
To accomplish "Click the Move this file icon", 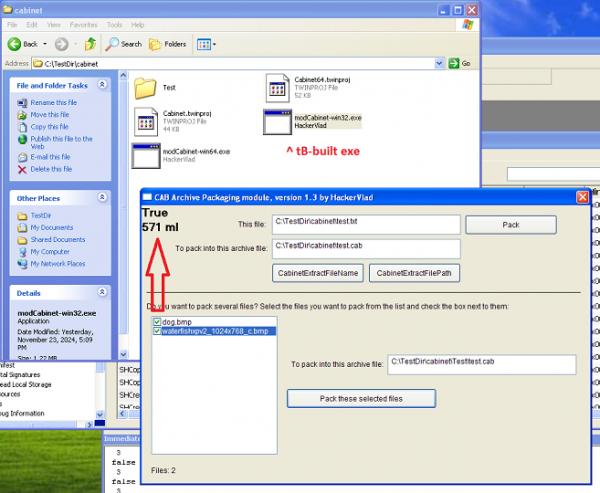I will [22, 115].
